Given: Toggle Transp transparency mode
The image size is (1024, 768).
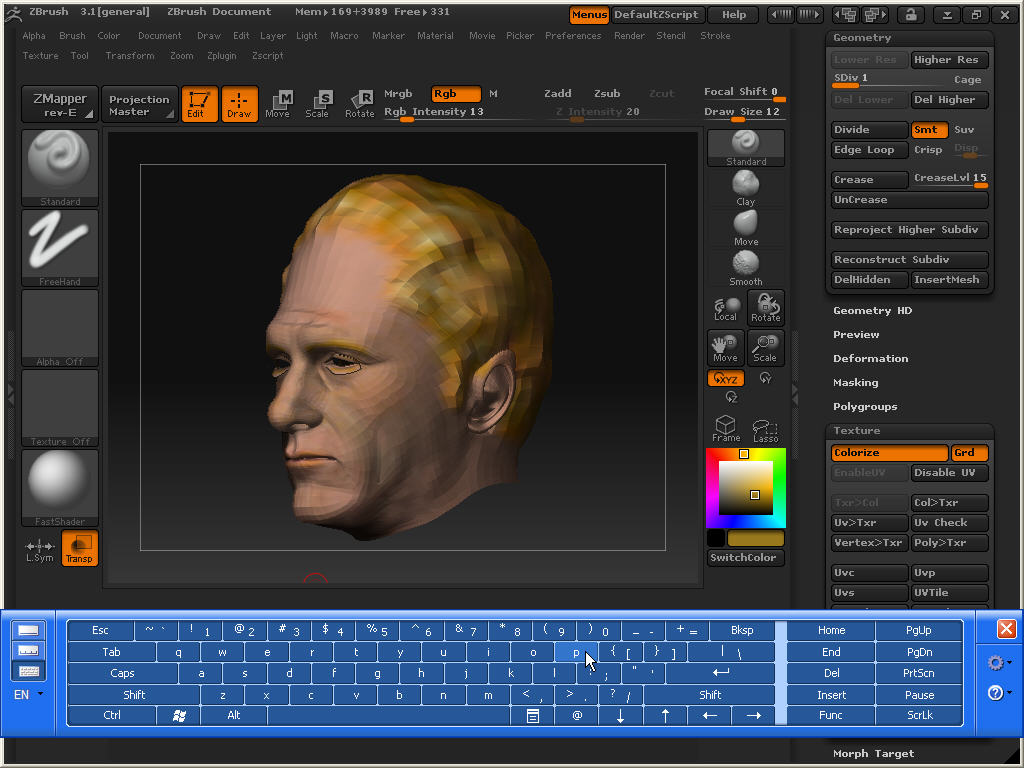Looking at the screenshot, I should [80, 548].
